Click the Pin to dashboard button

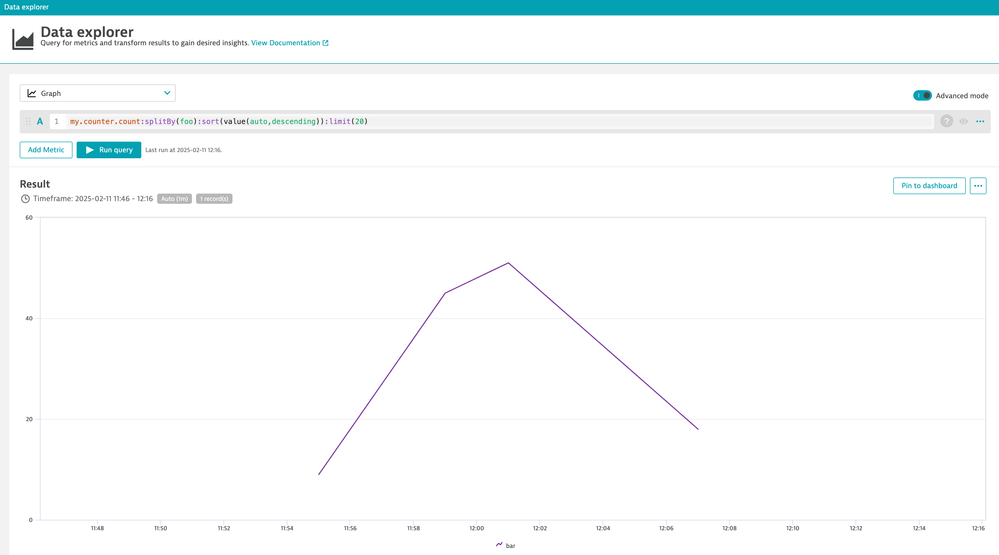point(929,186)
